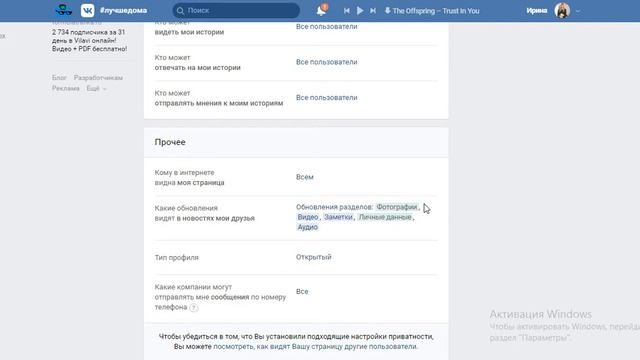The image size is (640, 360).
Task: Open the Реклама footer link
Action: [x=65, y=88]
